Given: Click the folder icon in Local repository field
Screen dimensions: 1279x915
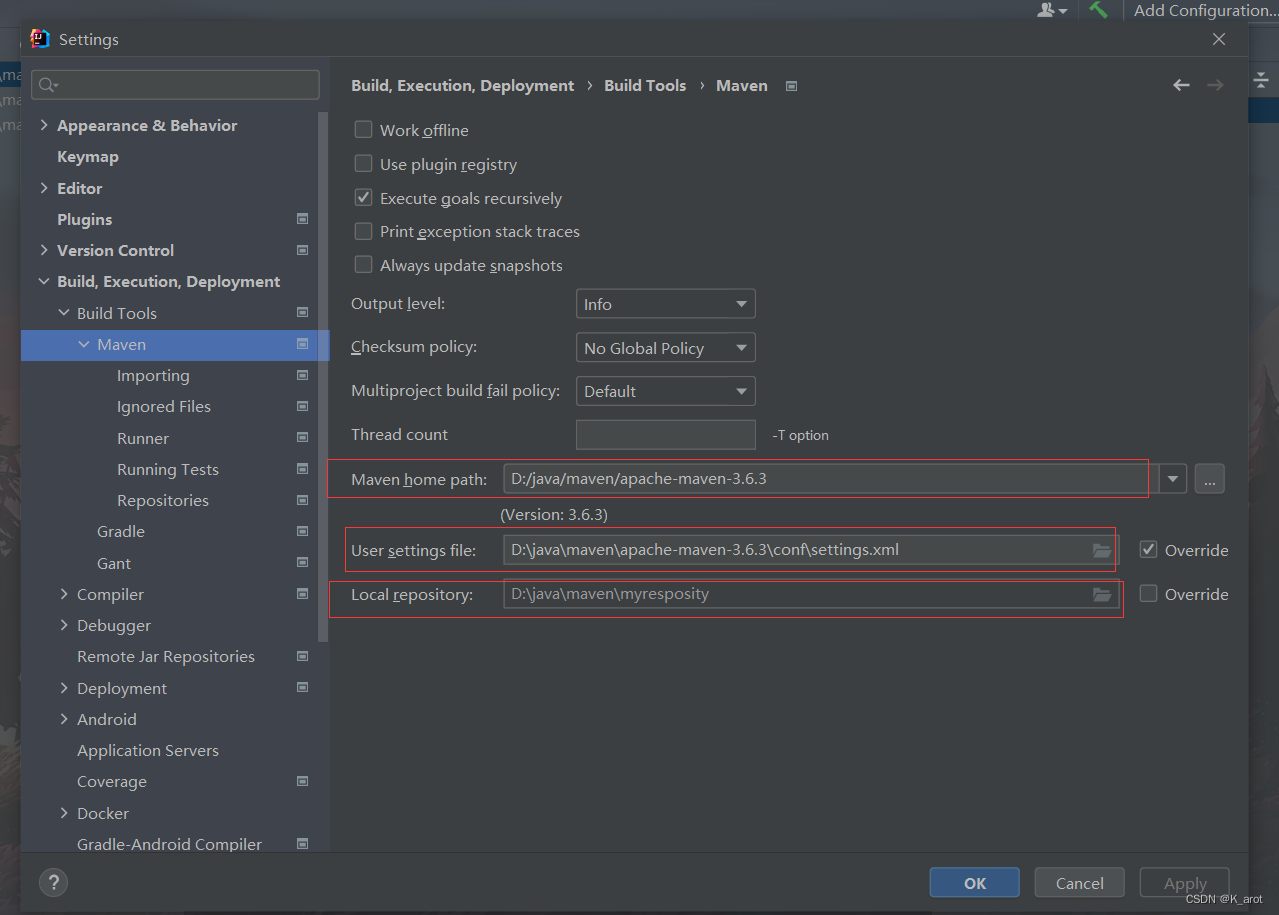Looking at the screenshot, I should tap(1102, 594).
